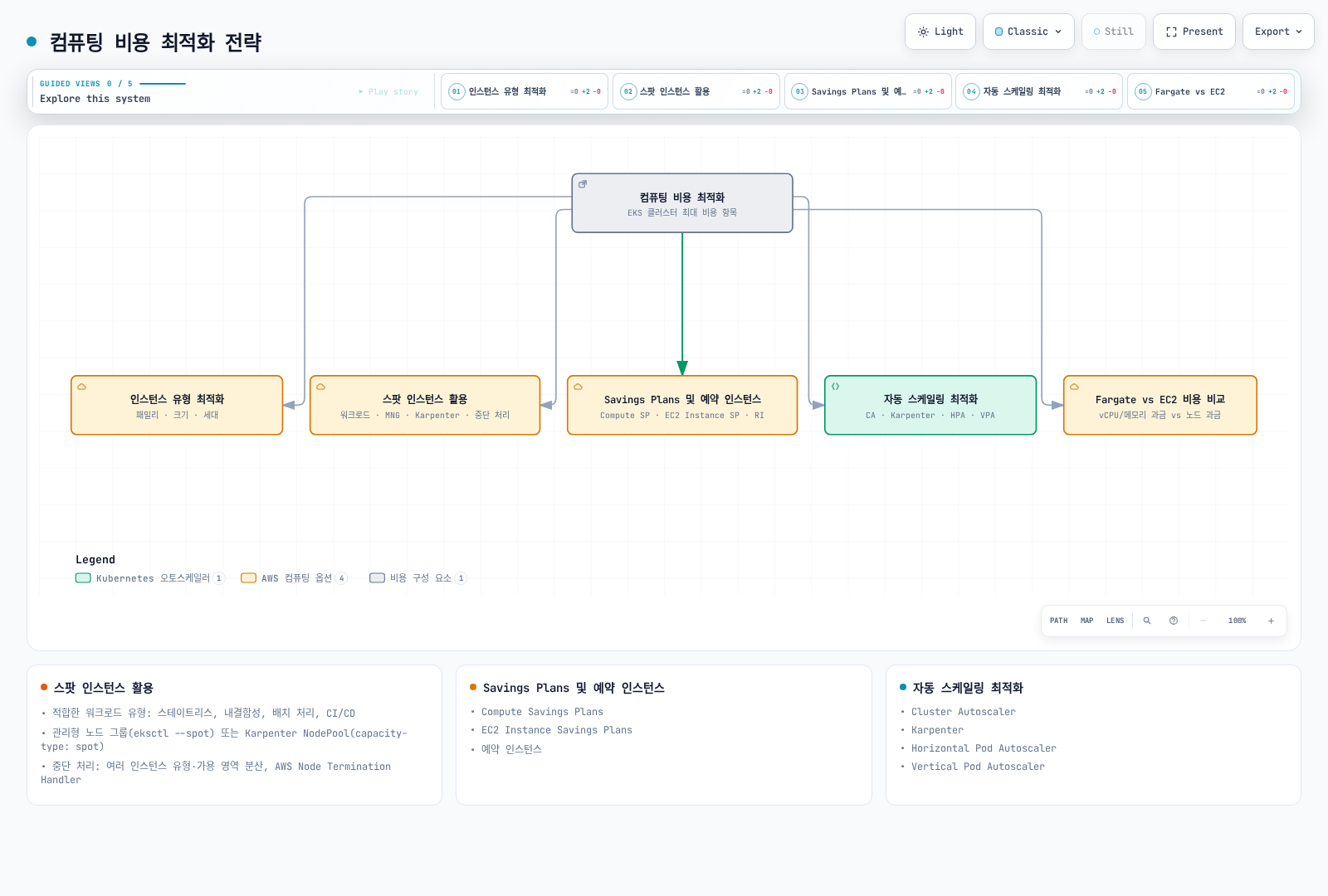Click the zoom in plus button
Image resolution: width=1328 pixels, height=896 pixels.
click(x=1271, y=621)
